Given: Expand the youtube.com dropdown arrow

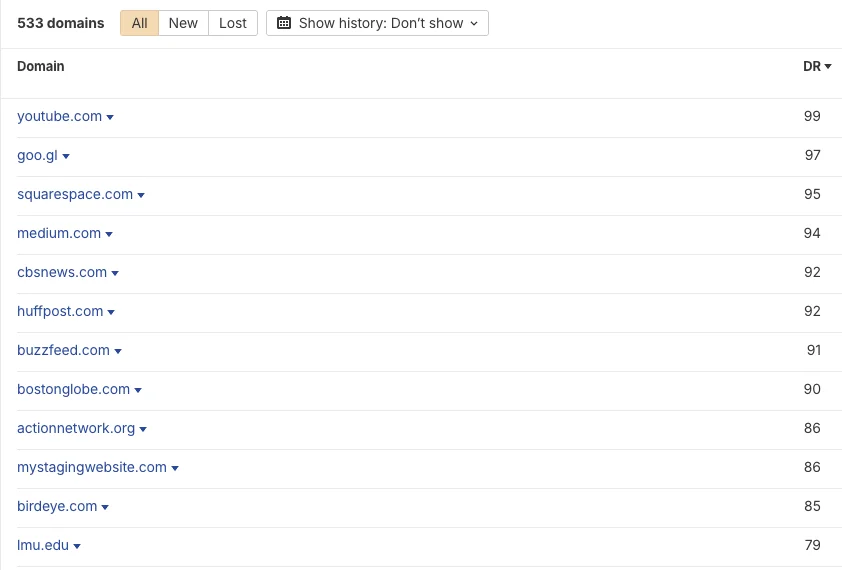Looking at the screenshot, I should 110,117.
